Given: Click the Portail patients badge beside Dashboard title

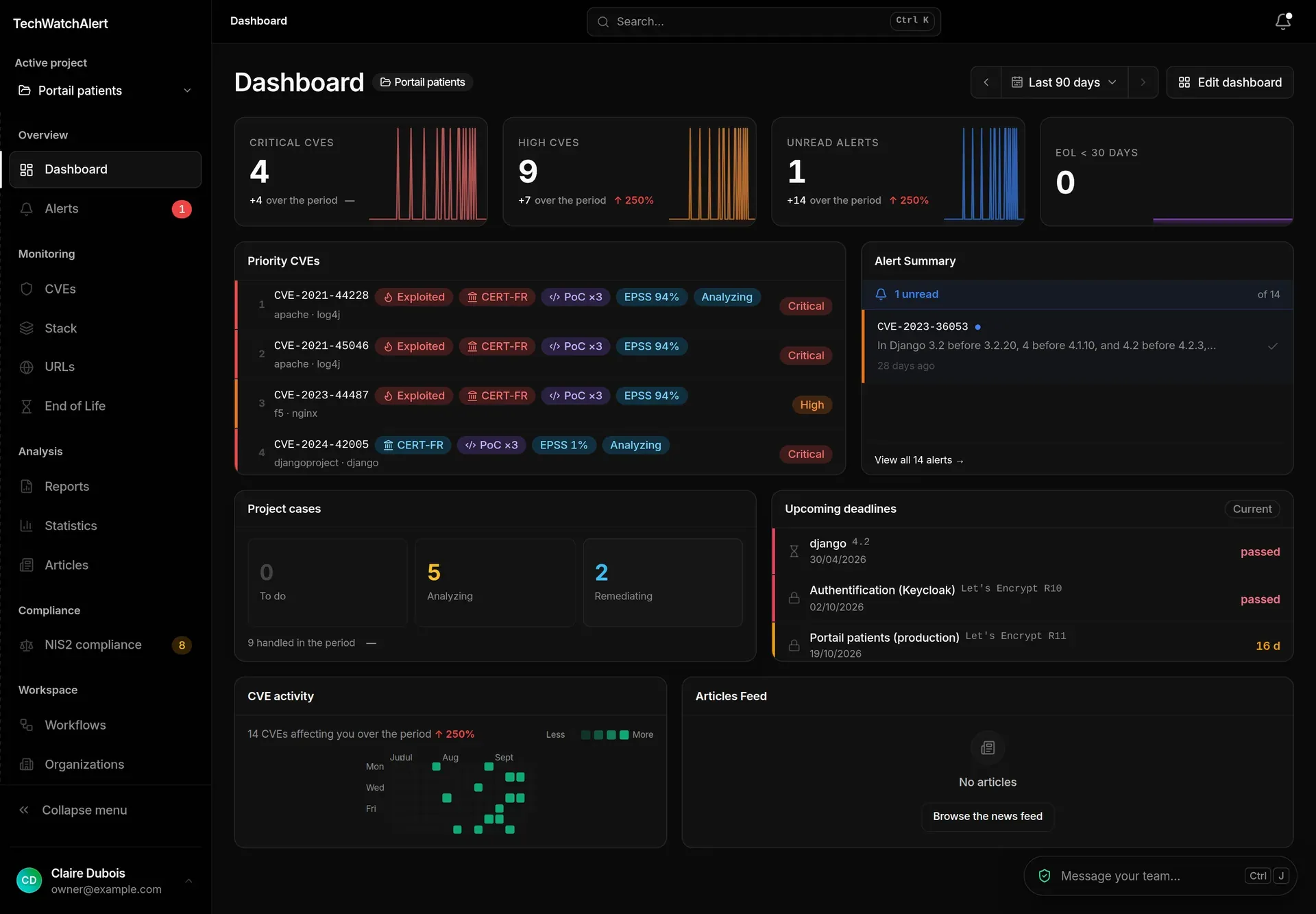Looking at the screenshot, I should point(422,82).
